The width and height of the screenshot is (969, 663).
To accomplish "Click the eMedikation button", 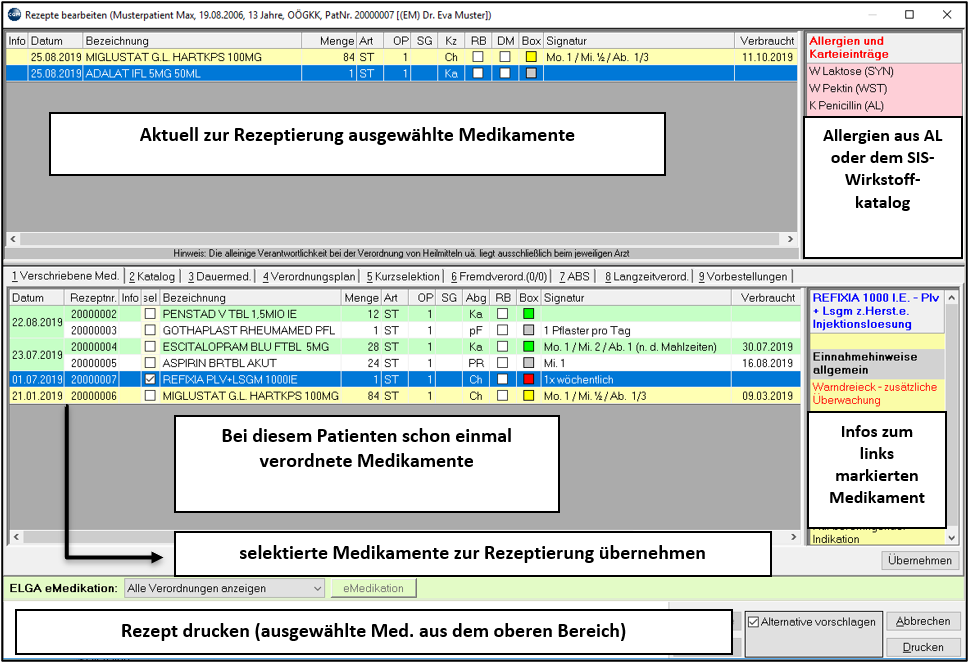I will [373, 588].
